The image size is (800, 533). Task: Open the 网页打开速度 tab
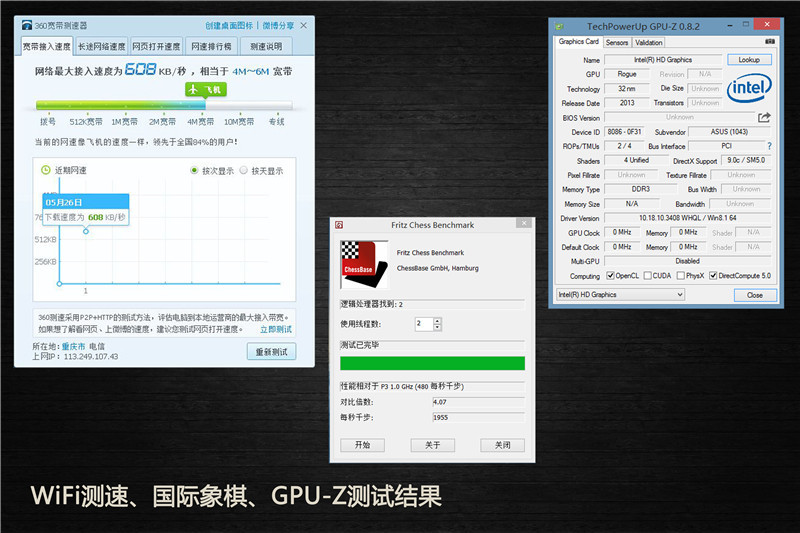pyautogui.click(x=156, y=46)
